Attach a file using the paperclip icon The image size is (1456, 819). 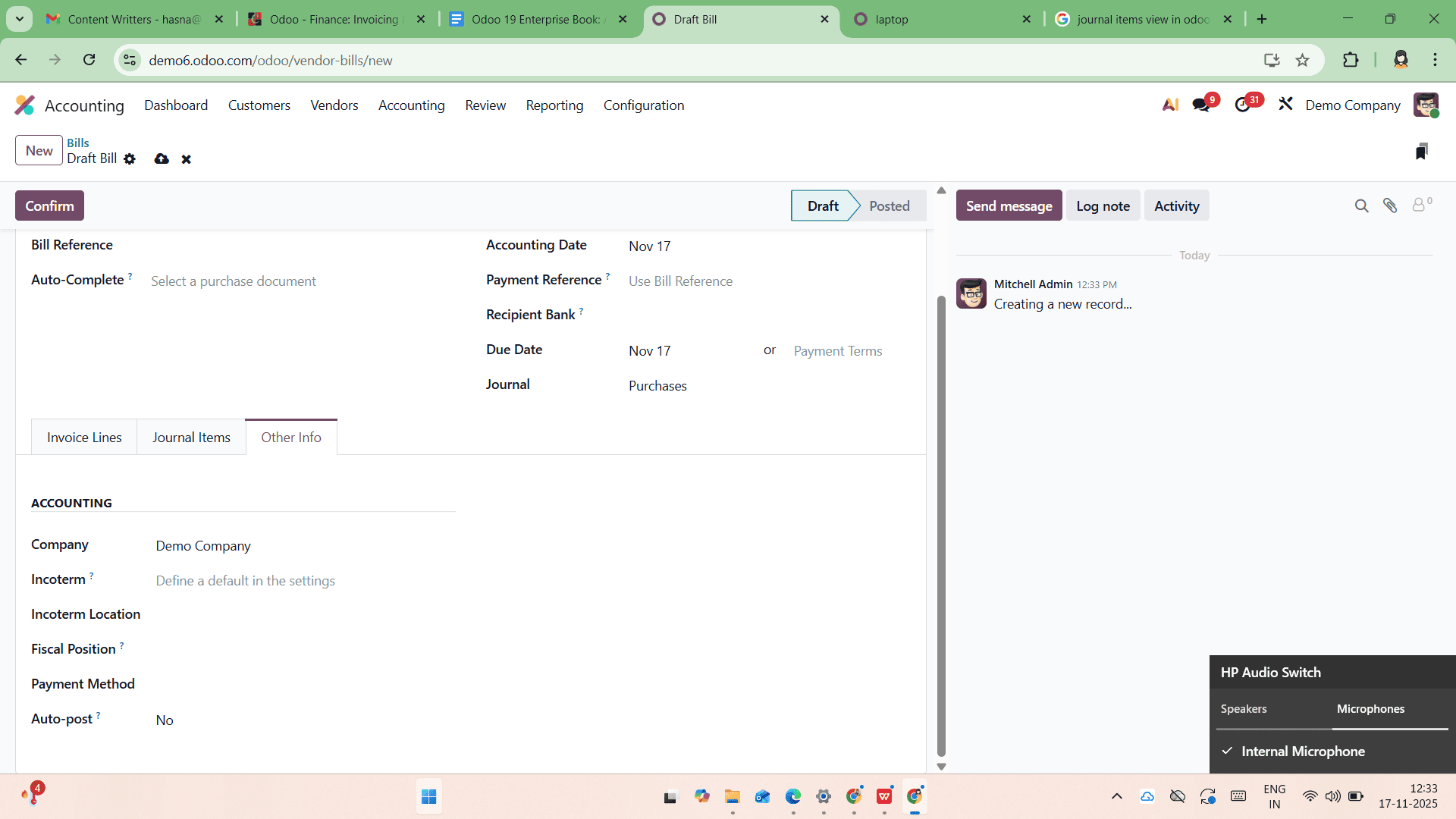coord(1392,206)
